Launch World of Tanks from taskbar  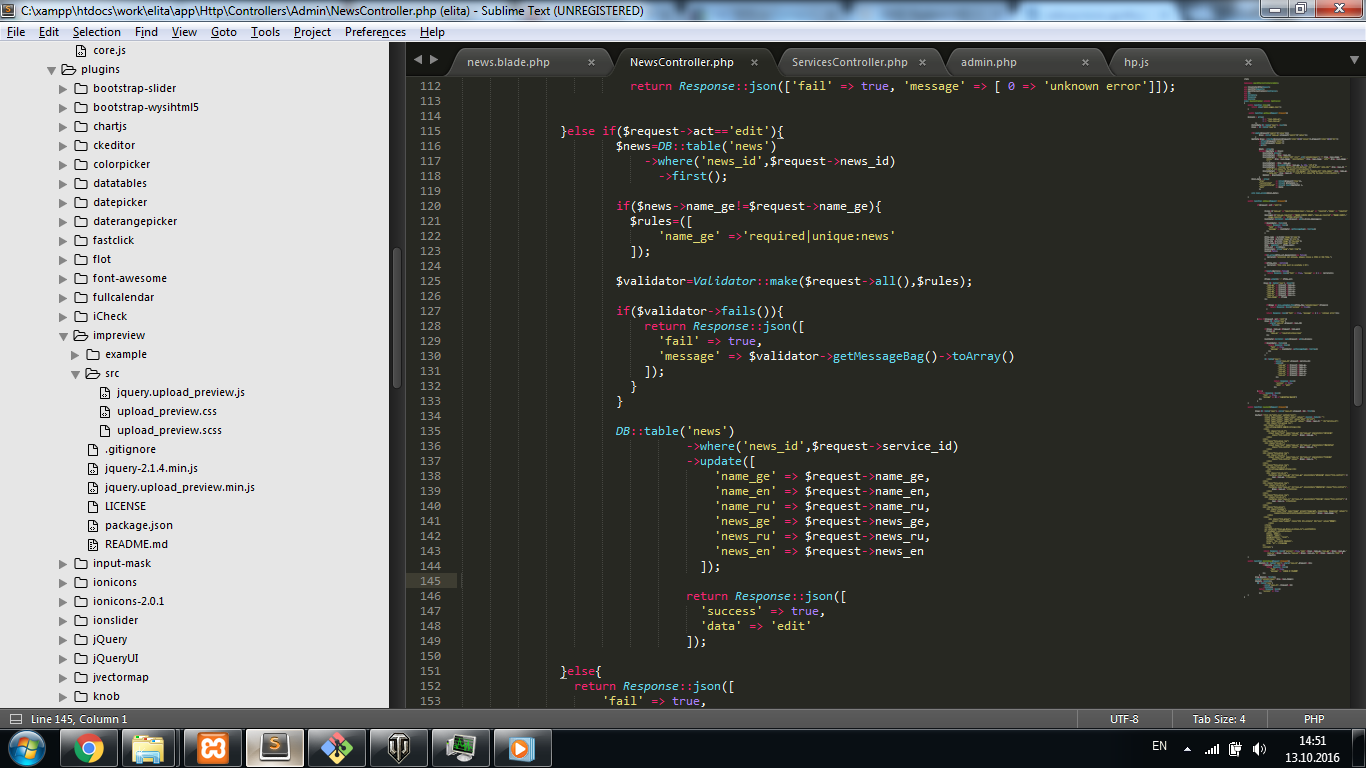[x=398, y=747]
